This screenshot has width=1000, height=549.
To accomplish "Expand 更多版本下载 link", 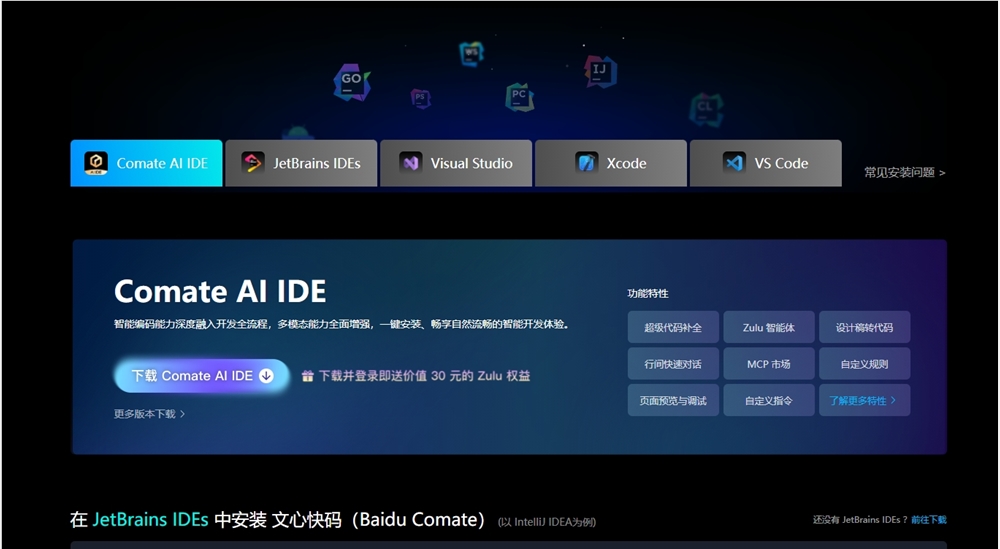I will 149,414.
